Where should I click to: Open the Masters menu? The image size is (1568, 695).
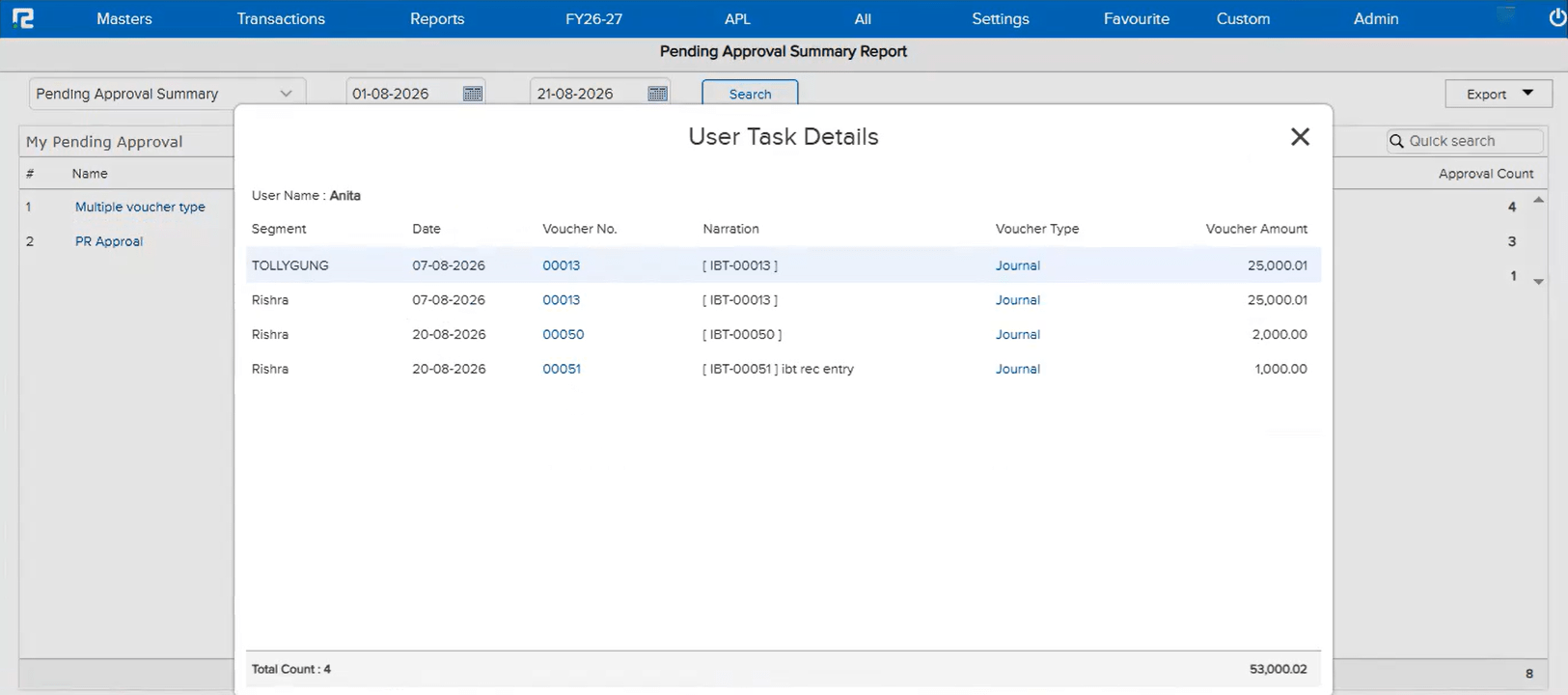[x=124, y=18]
